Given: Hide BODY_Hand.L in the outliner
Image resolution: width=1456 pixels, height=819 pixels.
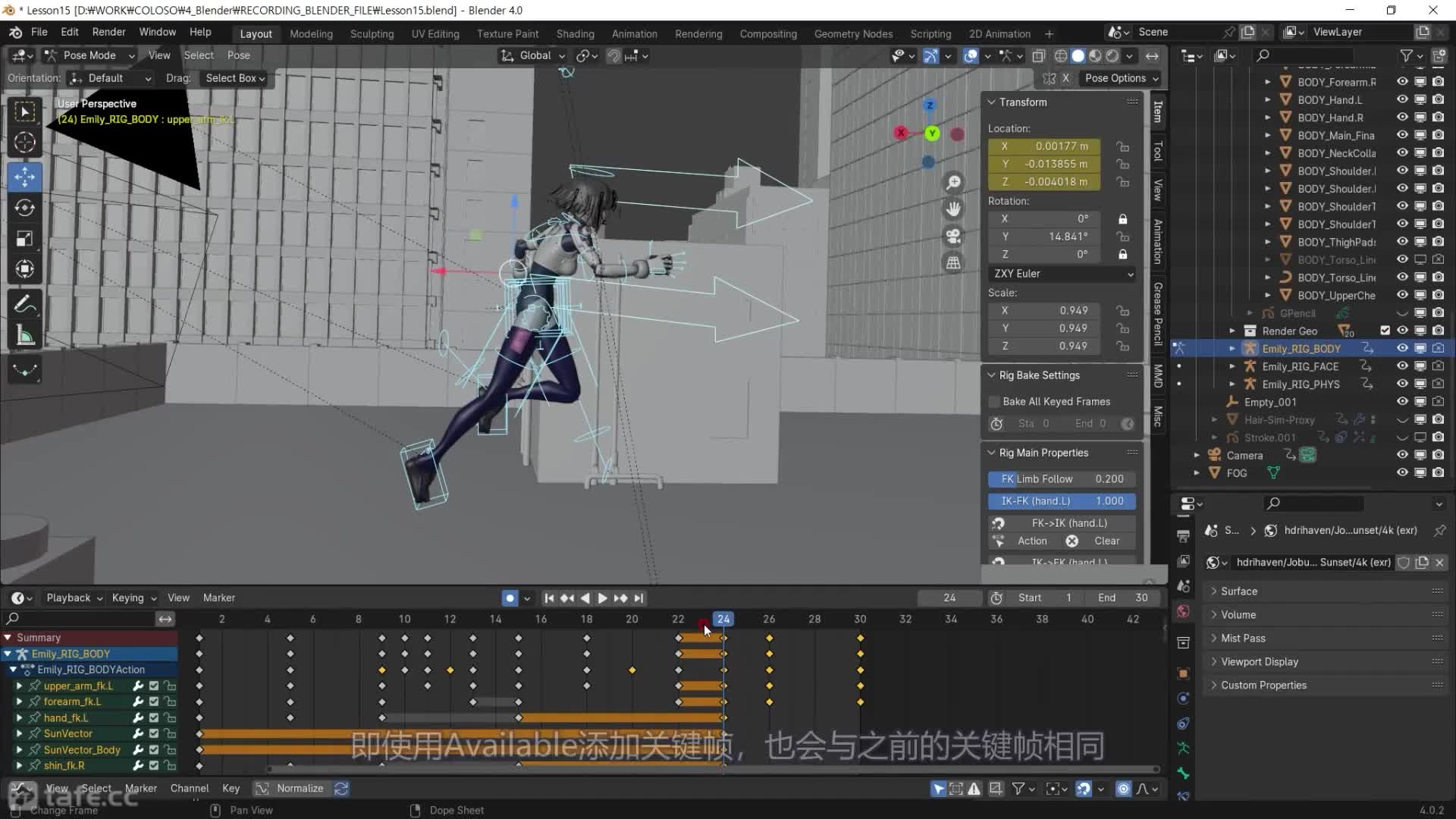Looking at the screenshot, I should coord(1402,99).
